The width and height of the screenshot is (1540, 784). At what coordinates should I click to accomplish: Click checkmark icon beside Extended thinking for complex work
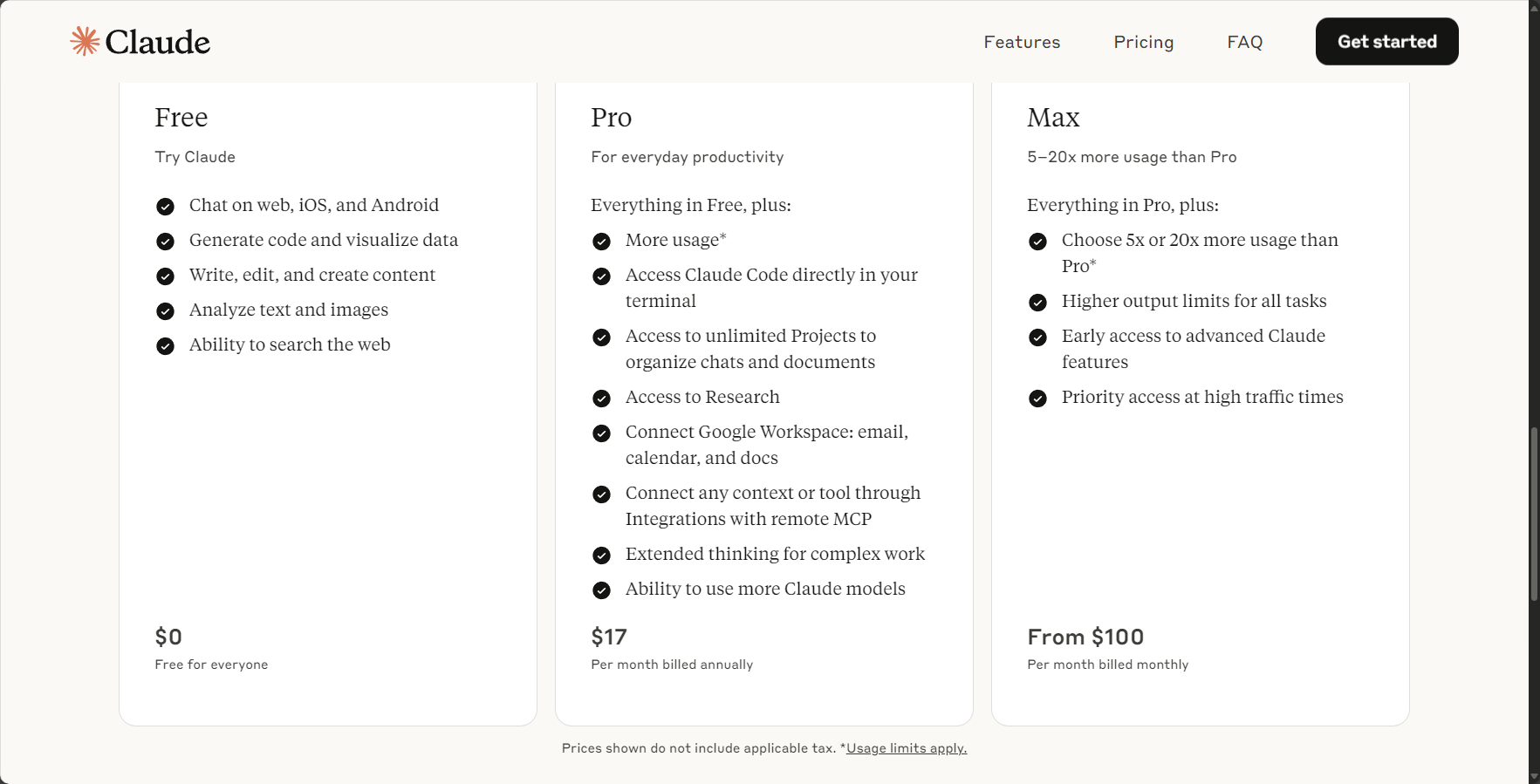point(601,556)
